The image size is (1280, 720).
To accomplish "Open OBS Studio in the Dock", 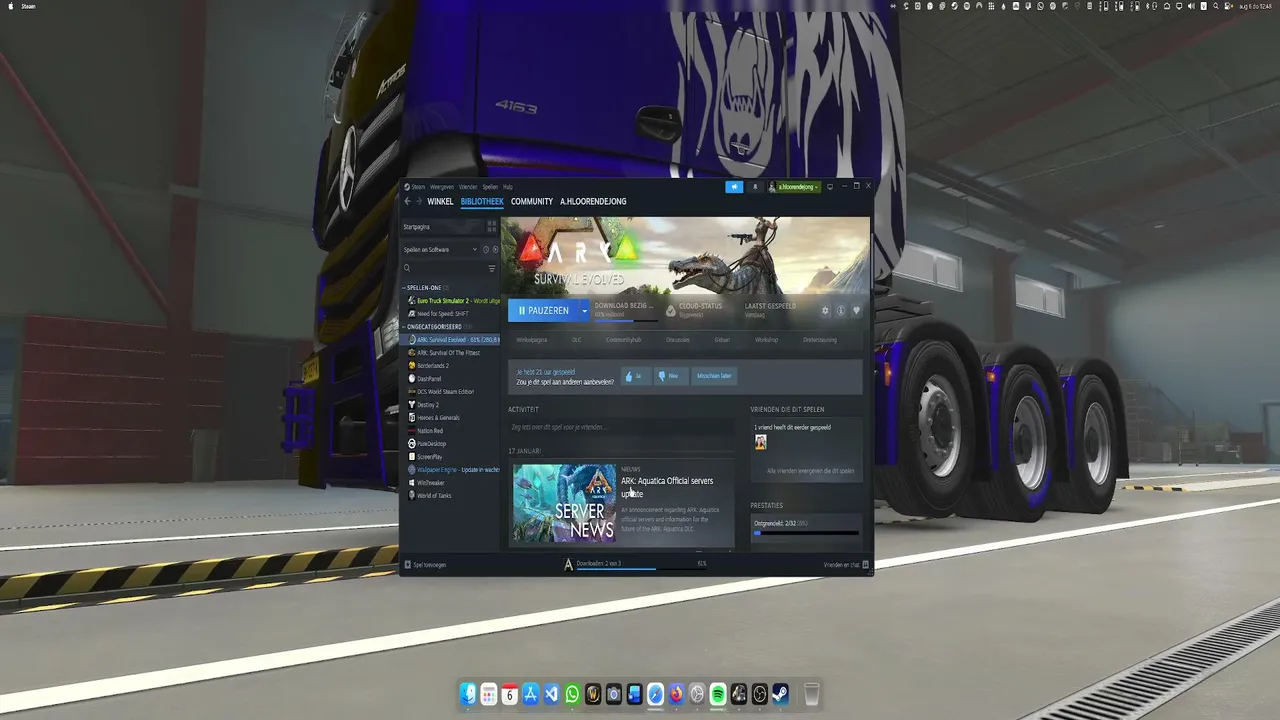I will [759, 694].
